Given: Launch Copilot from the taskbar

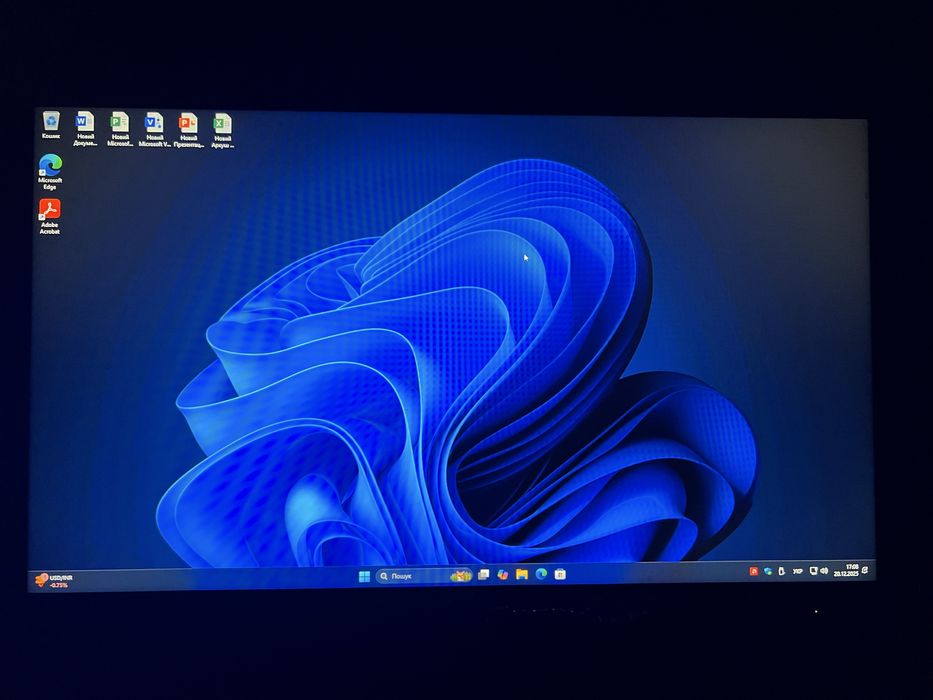Looking at the screenshot, I should (503, 574).
